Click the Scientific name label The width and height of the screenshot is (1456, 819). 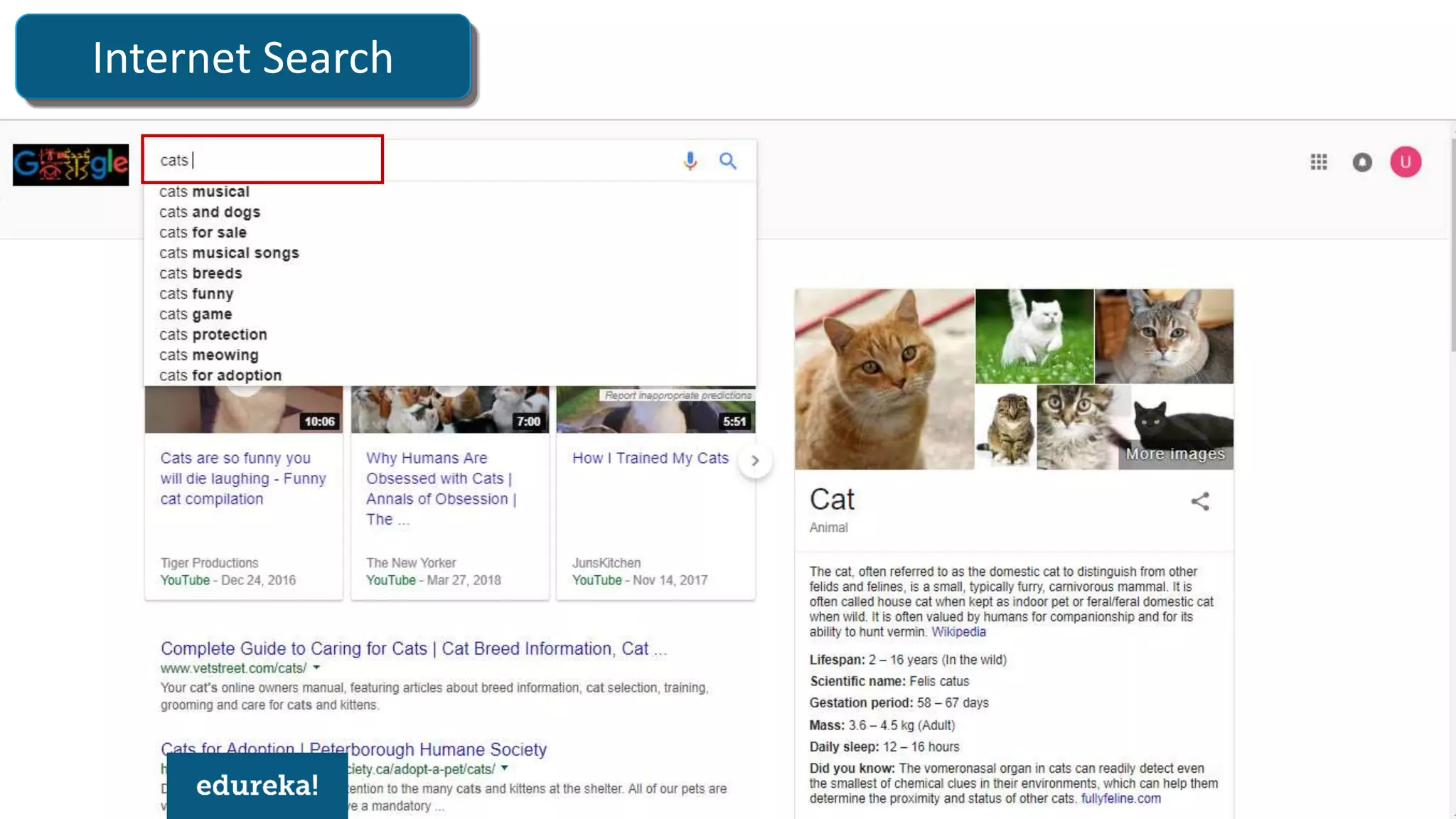857,681
